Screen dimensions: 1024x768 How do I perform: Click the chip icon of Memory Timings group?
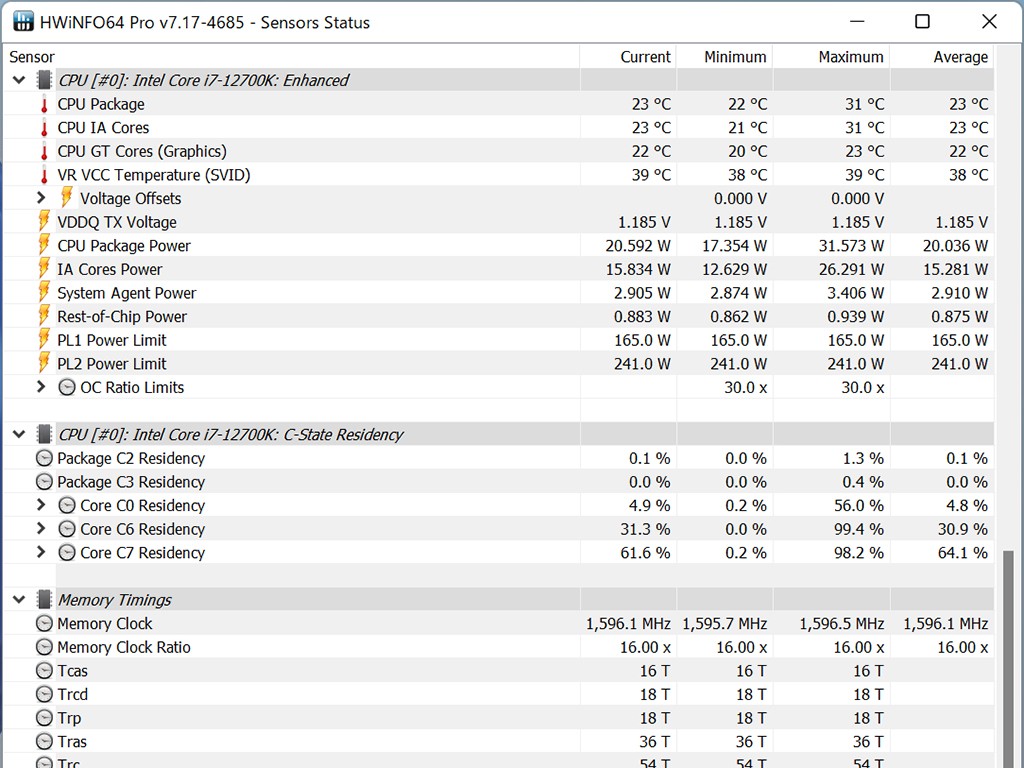[44, 600]
